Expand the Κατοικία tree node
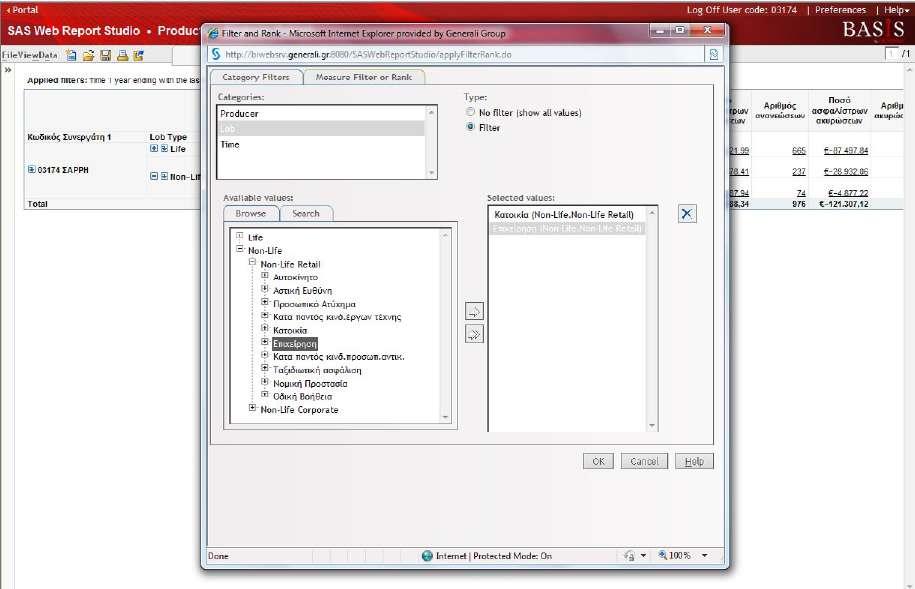Screen dimensions: 915x589 (265, 328)
